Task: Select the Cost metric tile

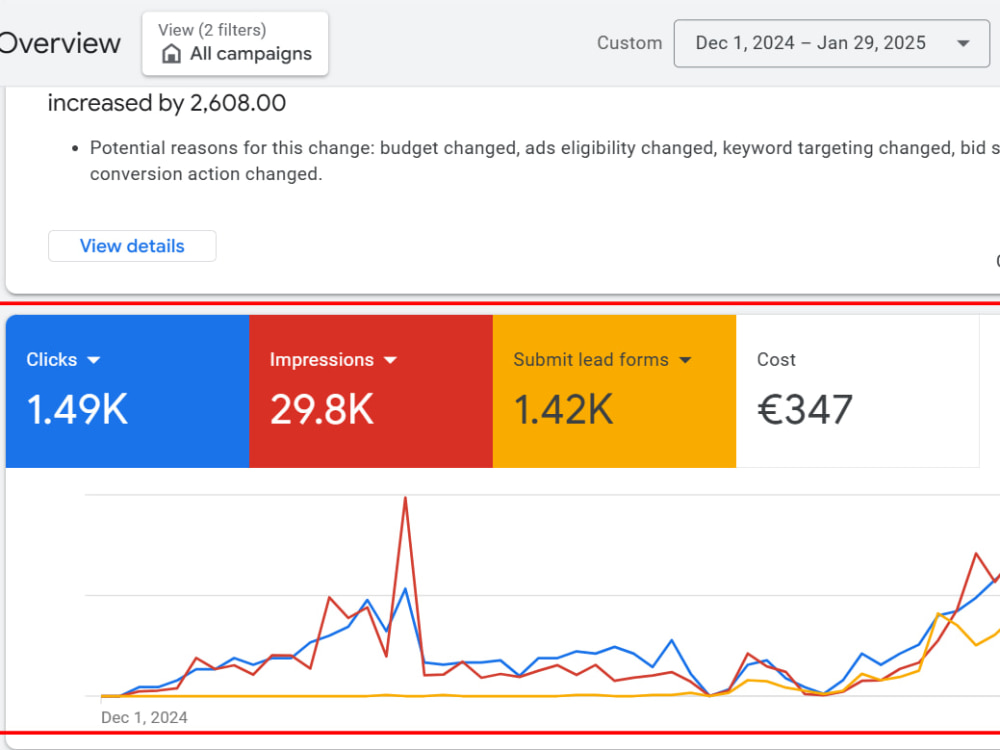Action: [858, 391]
